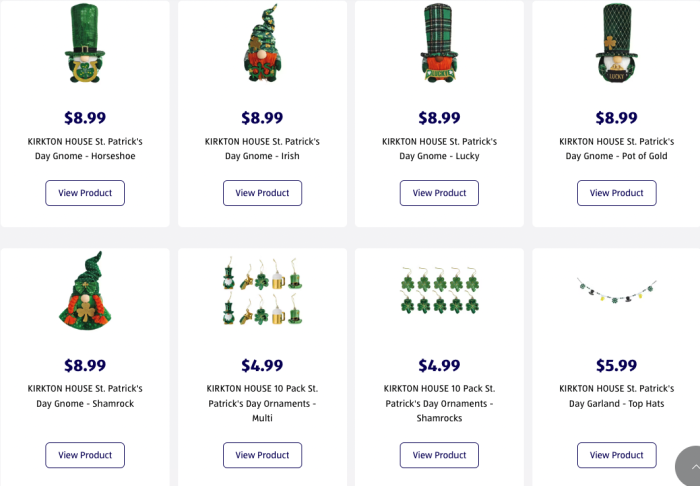The image size is (700, 486).
Task: View Product for Pot of Gold gnome
Action: 616,193
